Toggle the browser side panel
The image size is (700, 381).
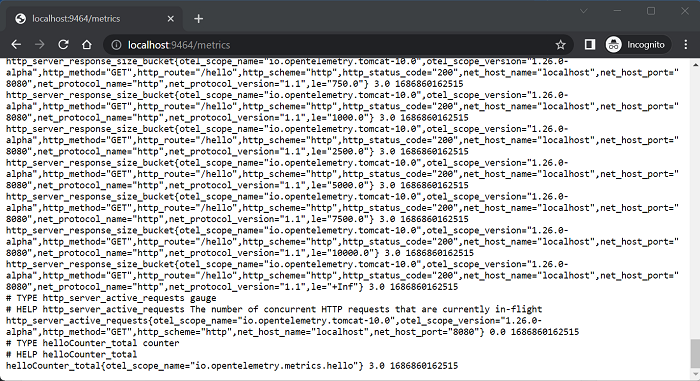click(x=590, y=45)
